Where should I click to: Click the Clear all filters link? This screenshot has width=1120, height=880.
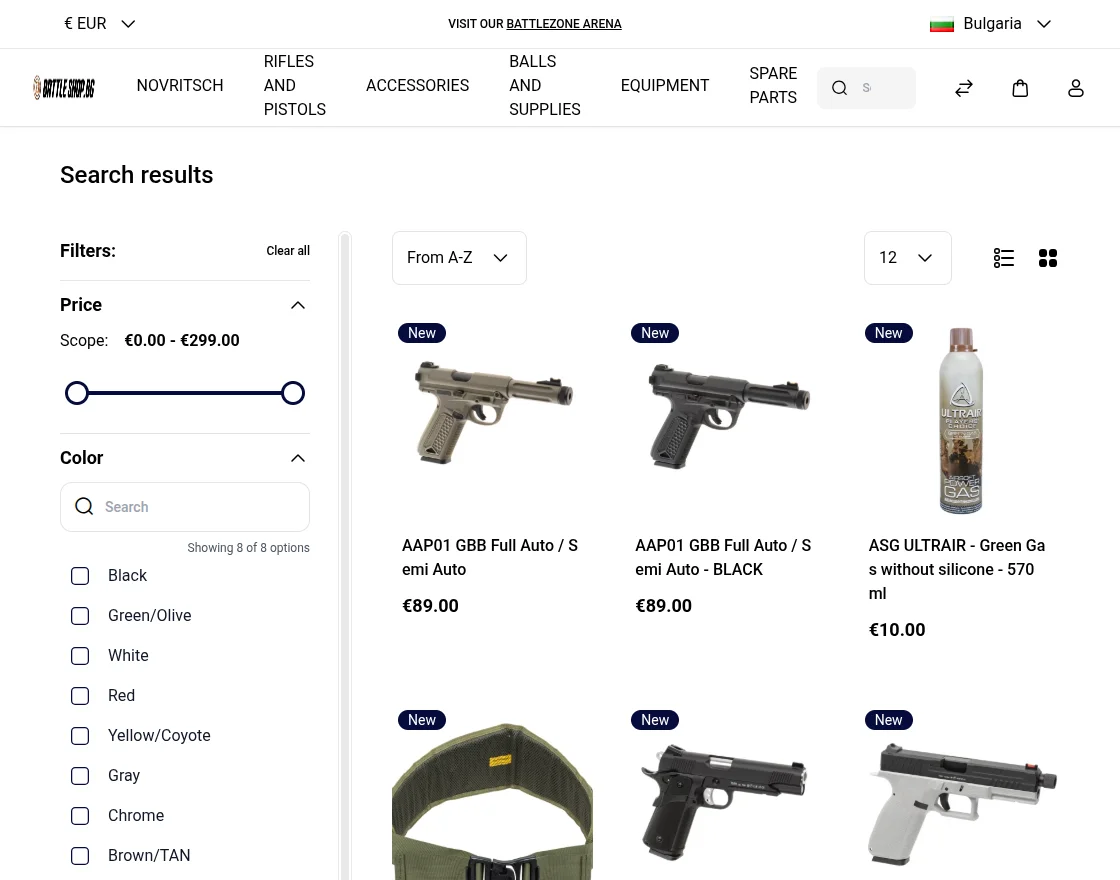point(288,251)
